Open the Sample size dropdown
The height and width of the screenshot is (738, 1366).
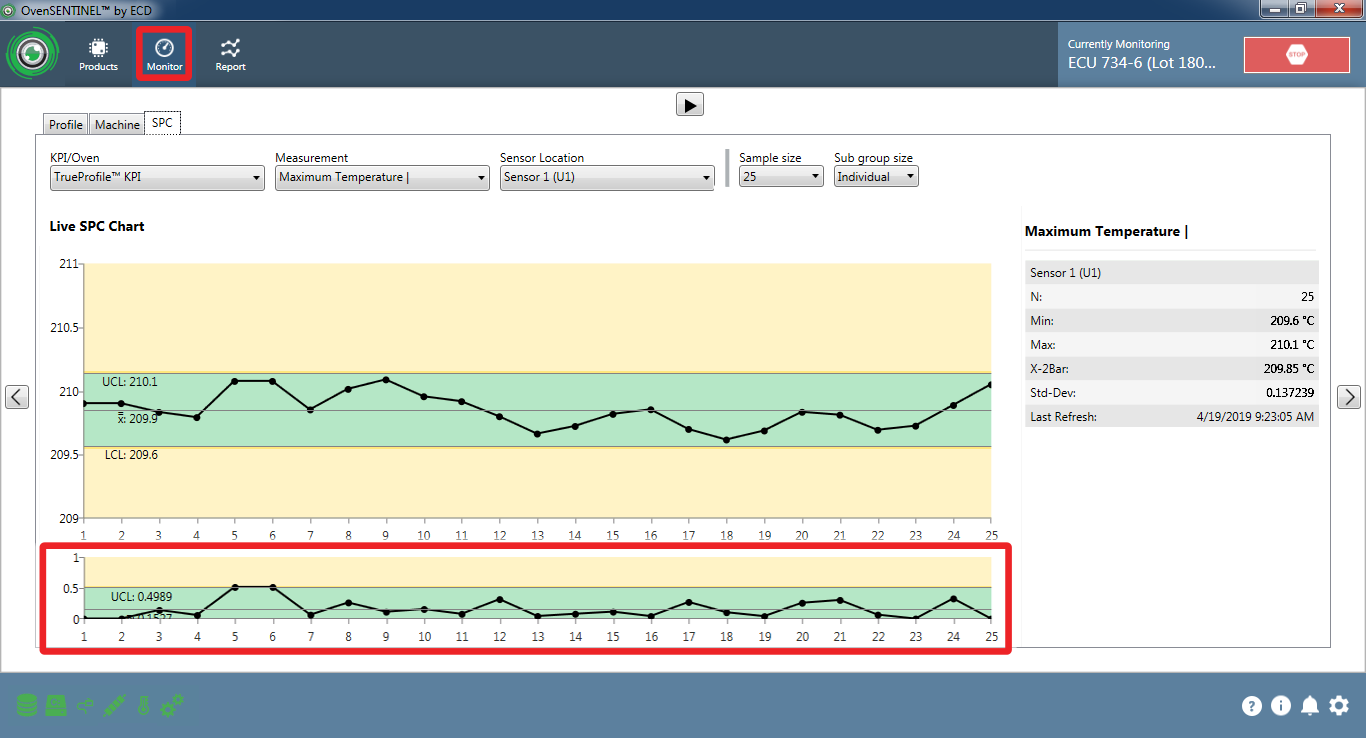(x=781, y=177)
